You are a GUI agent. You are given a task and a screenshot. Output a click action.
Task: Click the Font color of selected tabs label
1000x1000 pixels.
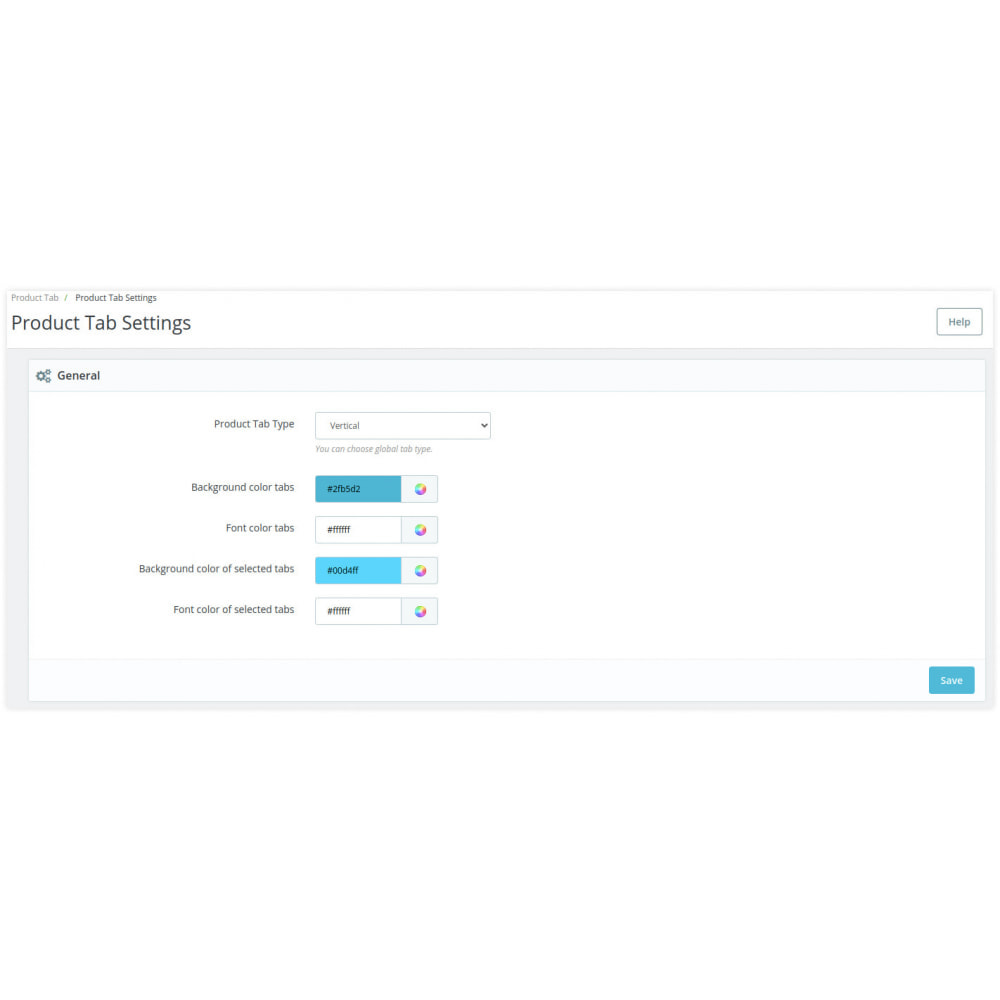pos(234,610)
